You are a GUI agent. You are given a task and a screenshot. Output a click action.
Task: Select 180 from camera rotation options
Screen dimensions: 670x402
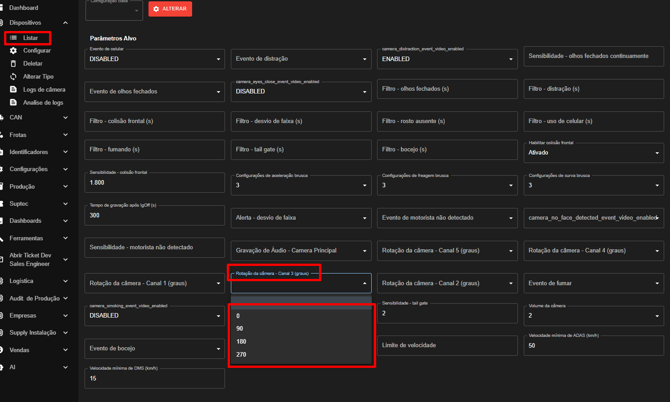tap(242, 341)
